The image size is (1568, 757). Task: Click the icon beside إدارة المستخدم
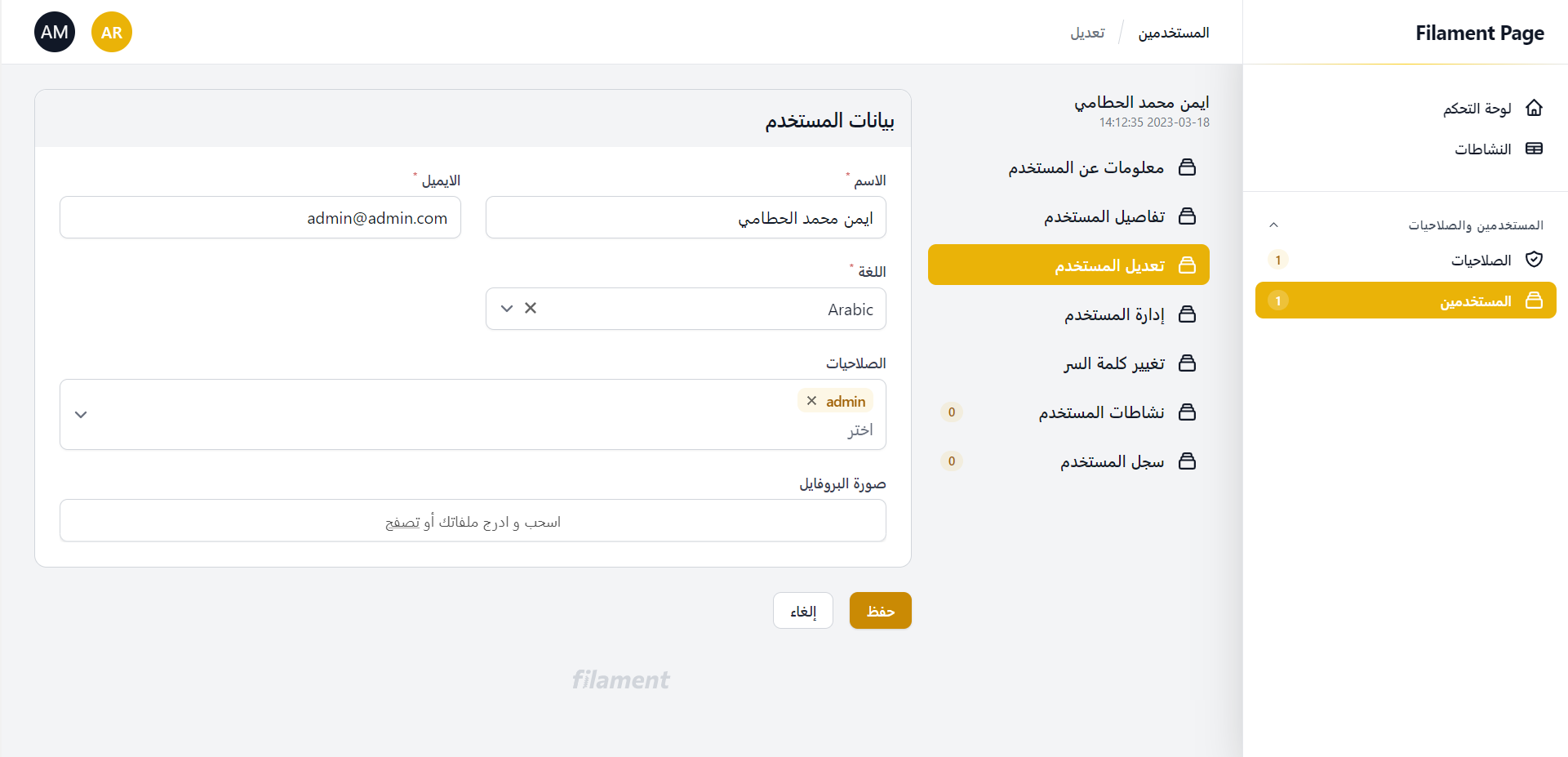point(1187,314)
